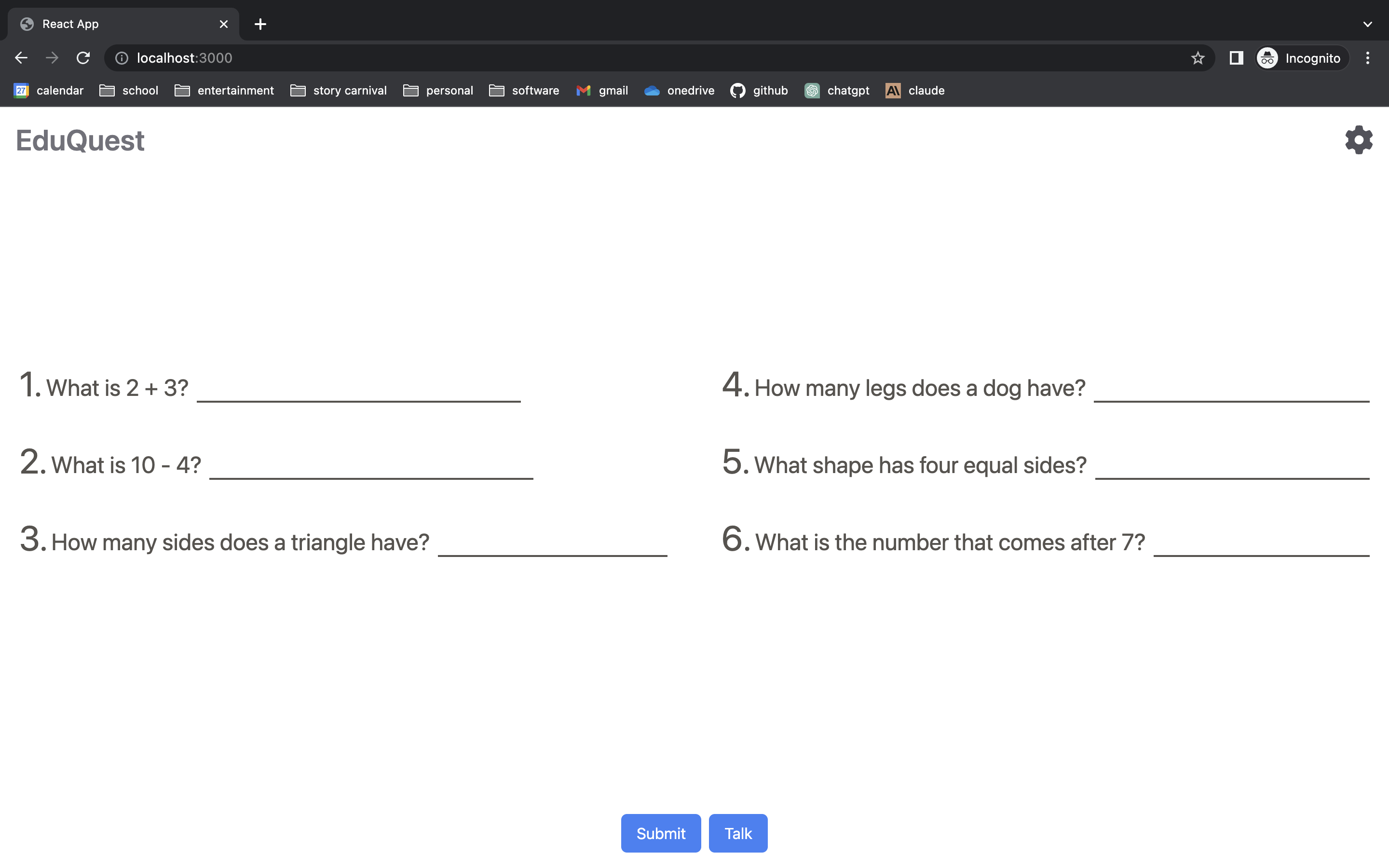Viewport: 1389px width, 868px height.
Task: View site information icon in address bar
Action: point(122,58)
